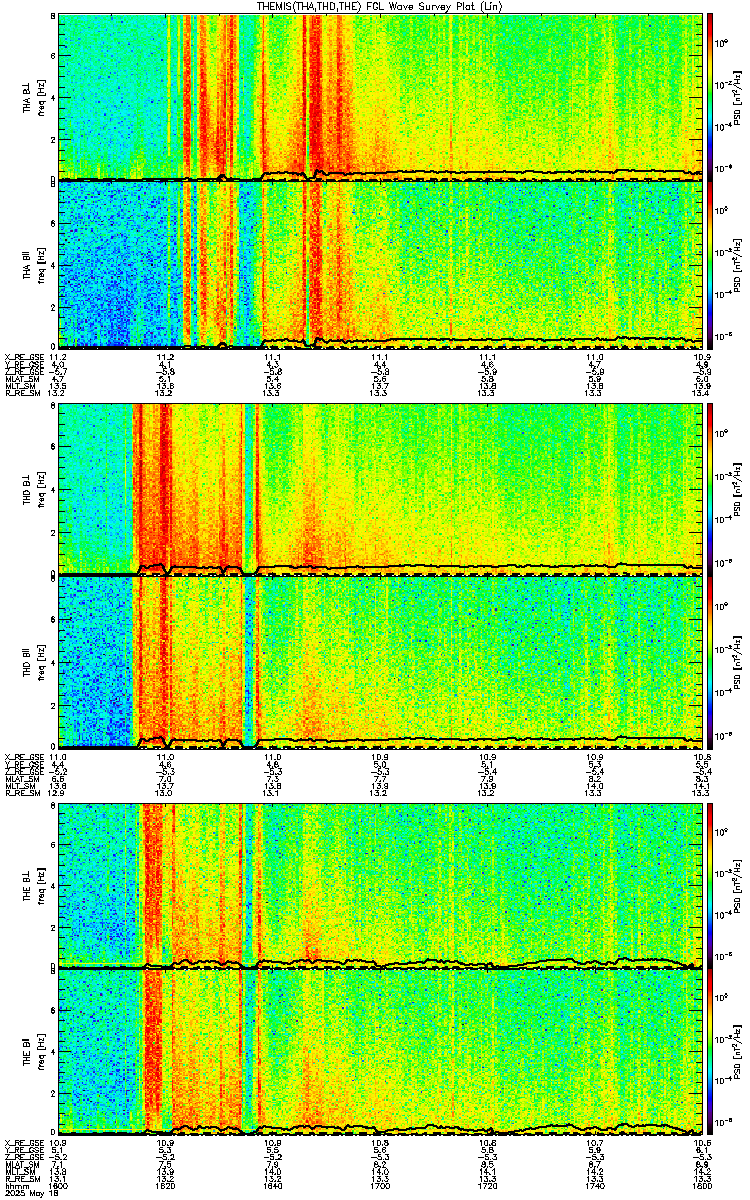Screen dimensions: 750x1200
Task: Click the THE B-perpendicular spectrogram panel
Action: click(380, 885)
